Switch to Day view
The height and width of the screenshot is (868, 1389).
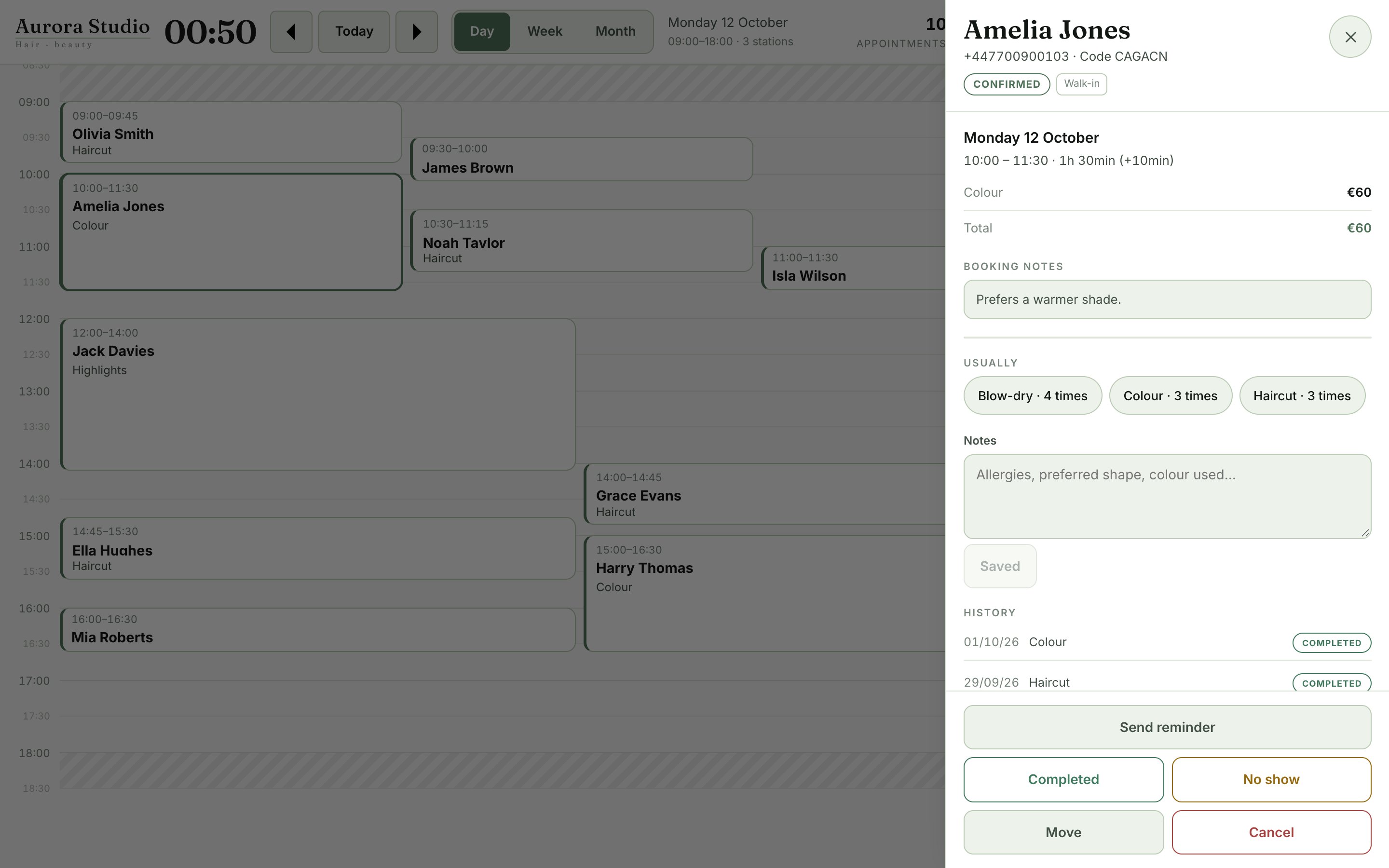point(482,31)
